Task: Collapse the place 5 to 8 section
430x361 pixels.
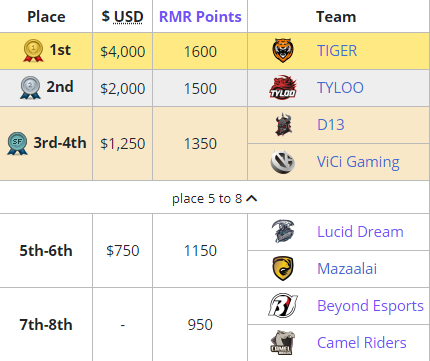Action: coord(215,198)
